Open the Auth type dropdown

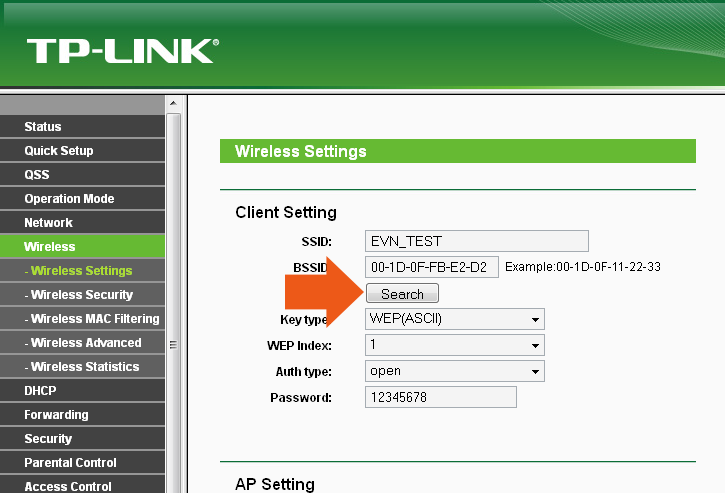click(x=455, y=371)
